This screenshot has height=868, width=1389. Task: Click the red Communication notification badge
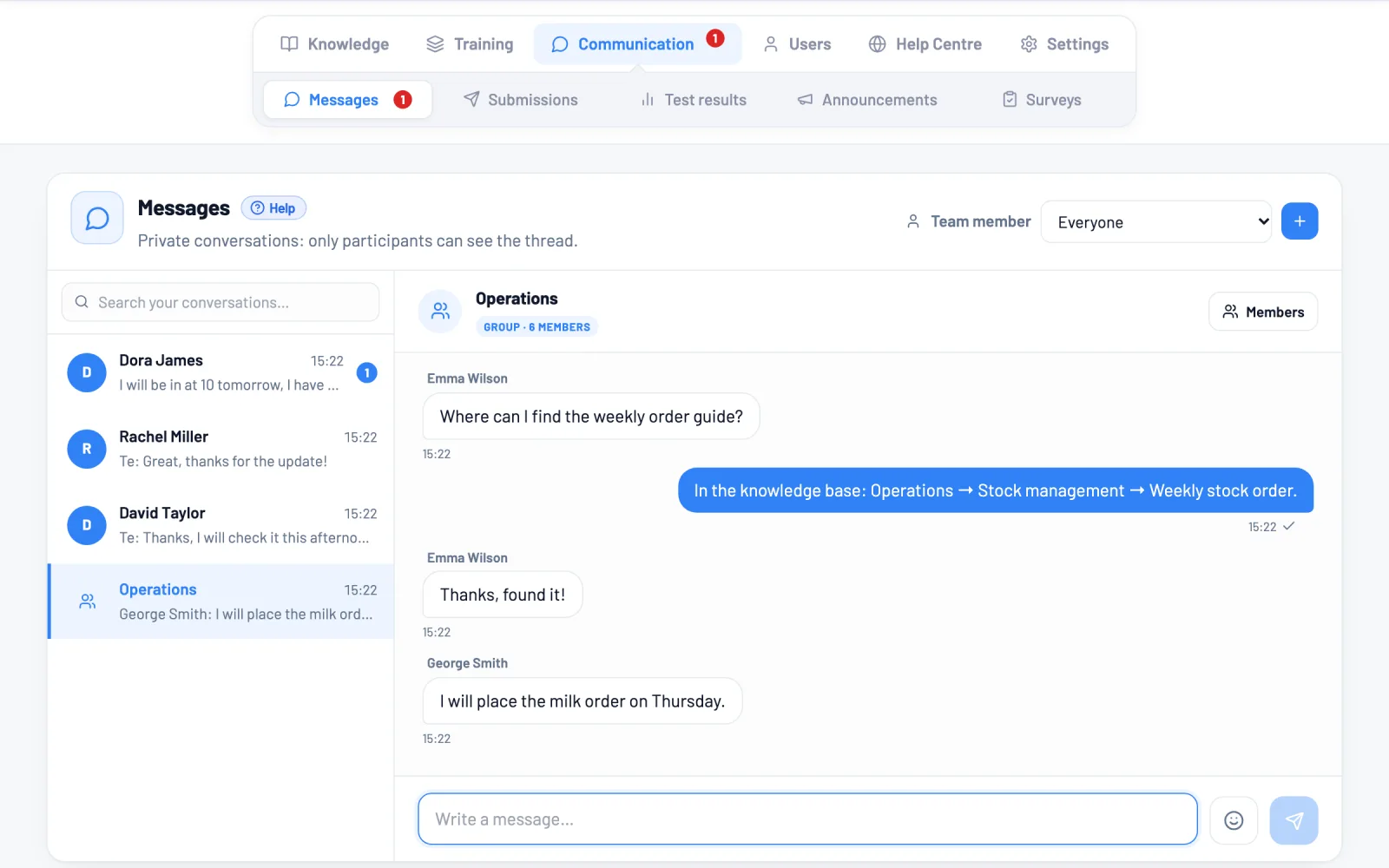click(715, 38)
